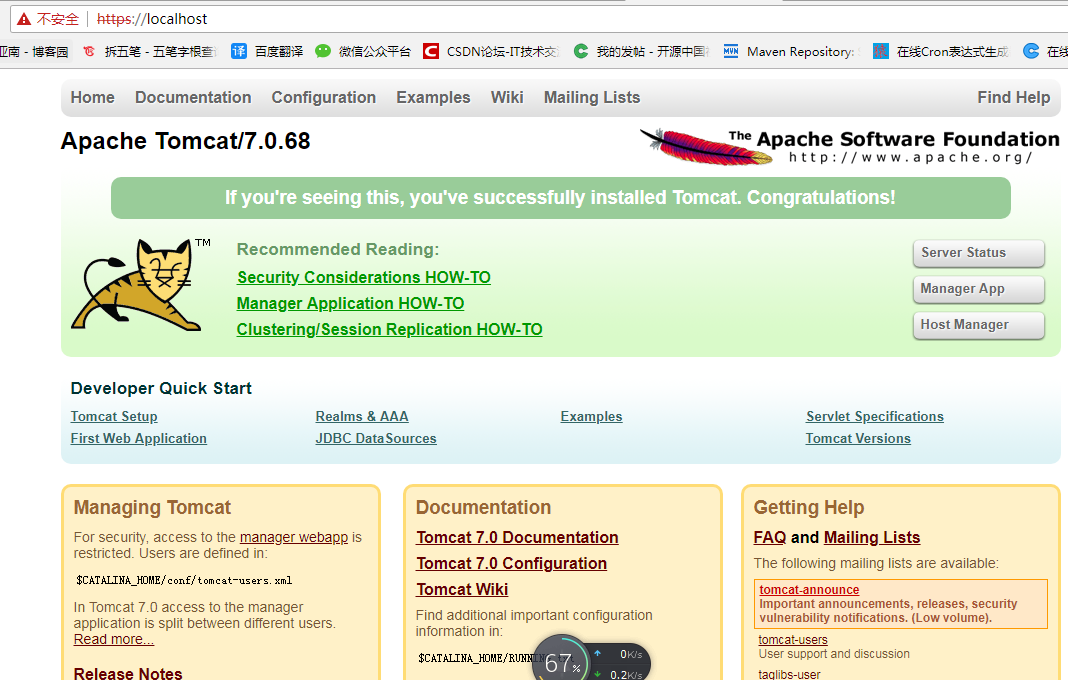Image resolution: width=1068 pixels, height=680 pixels.
Task: Open the CSDN论坛 bookmark icon
Action: pyautogui.click(x=430, y=51)
